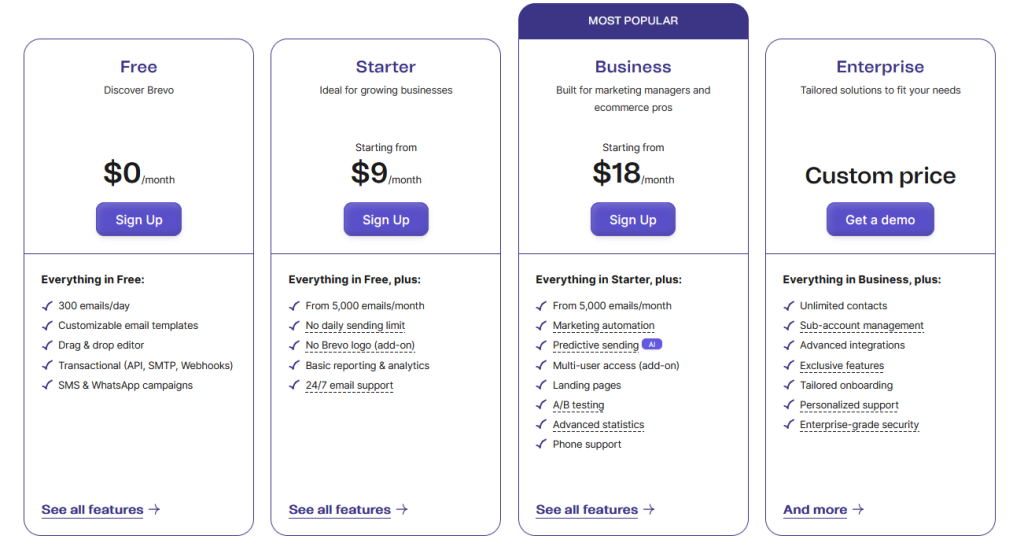
Task: Sign up for the Free plan
Action: 139,220
